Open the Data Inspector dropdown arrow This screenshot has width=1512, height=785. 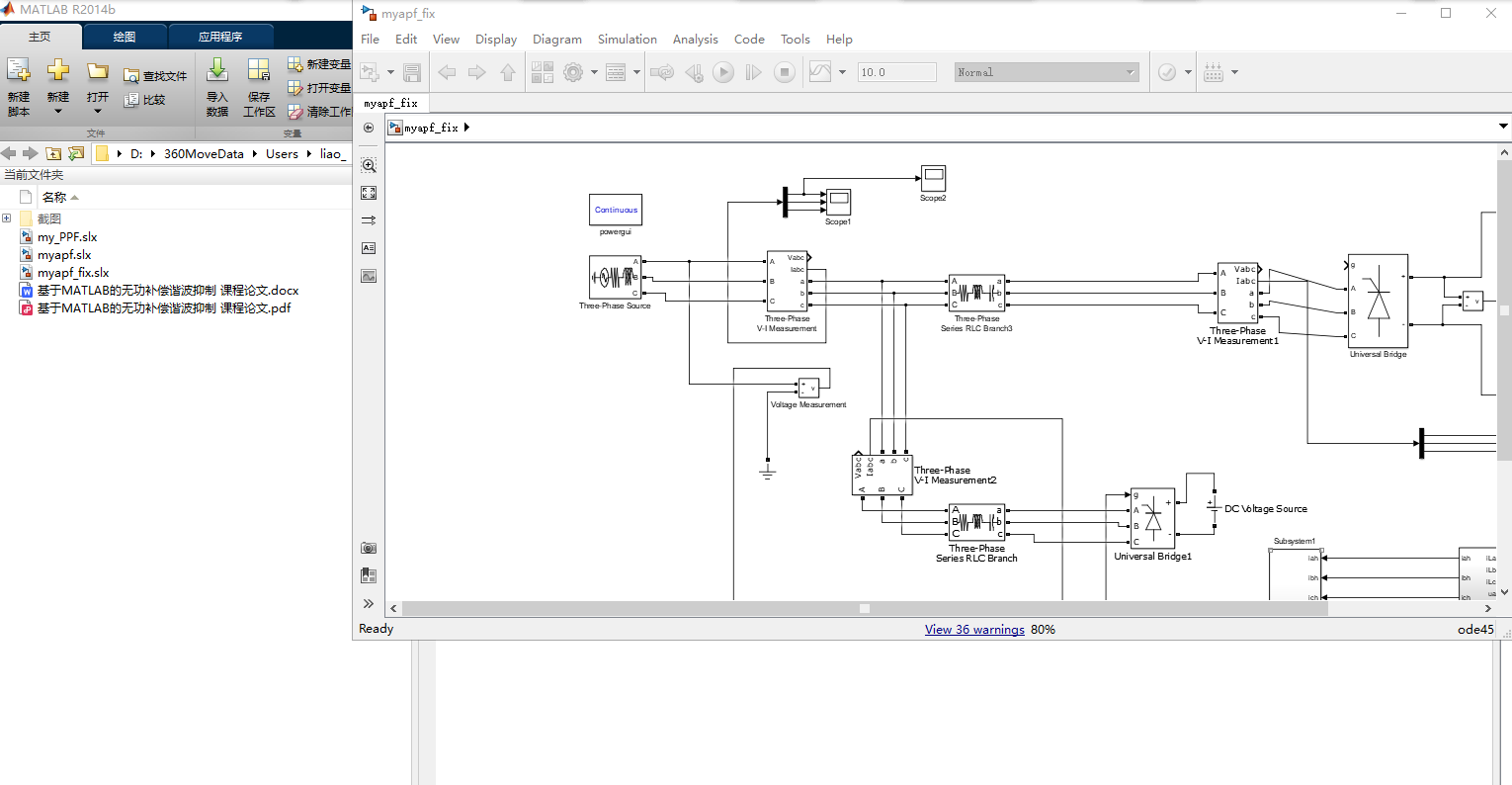point(842,72)
